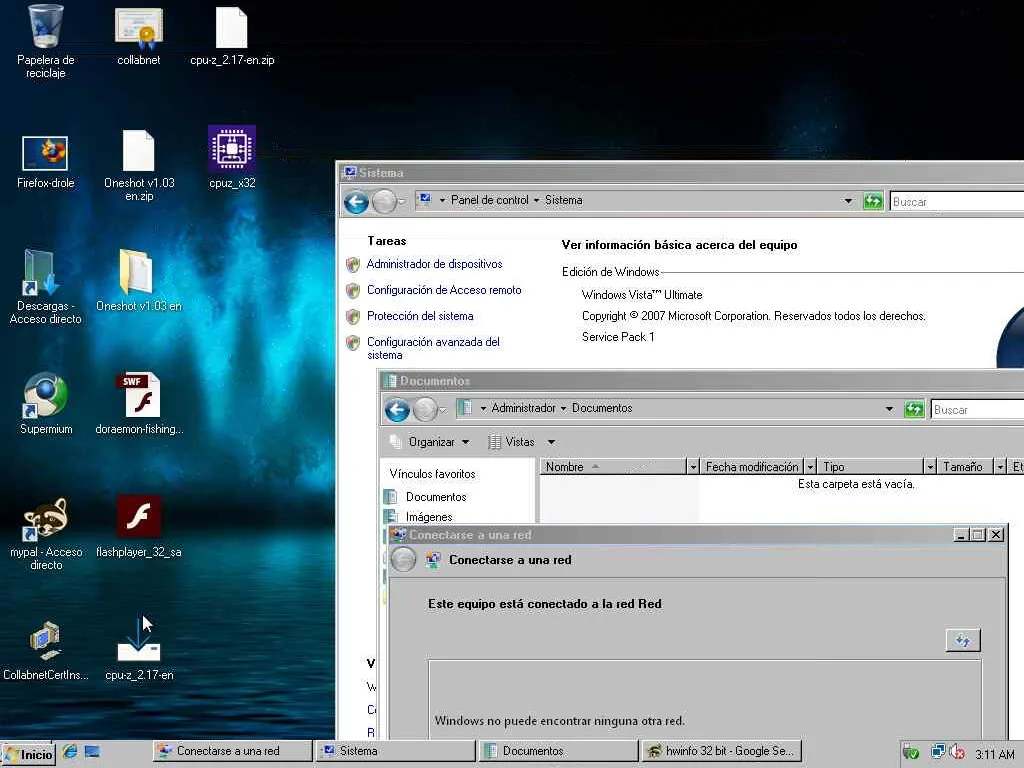Expand the Vistas dropdown arrow

coord(551,442)
